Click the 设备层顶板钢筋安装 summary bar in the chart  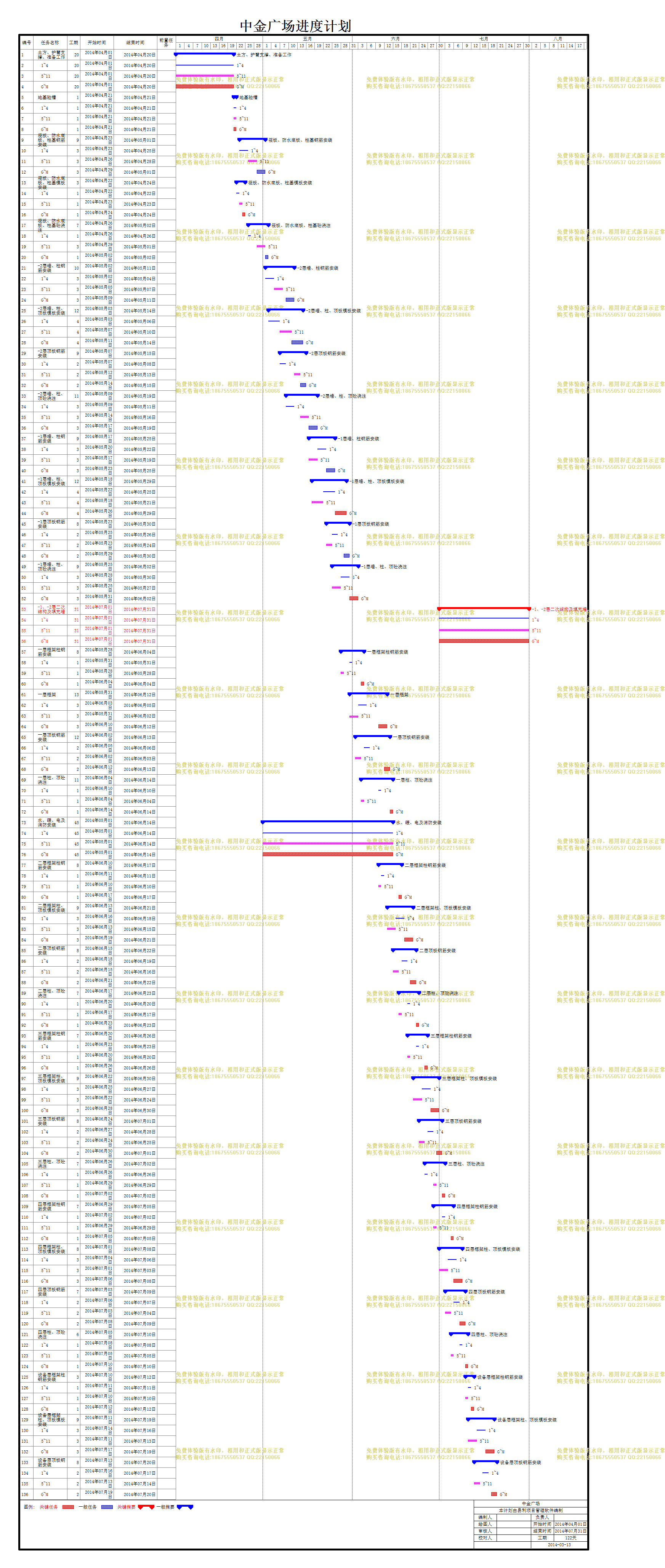tap(486, 1461)
